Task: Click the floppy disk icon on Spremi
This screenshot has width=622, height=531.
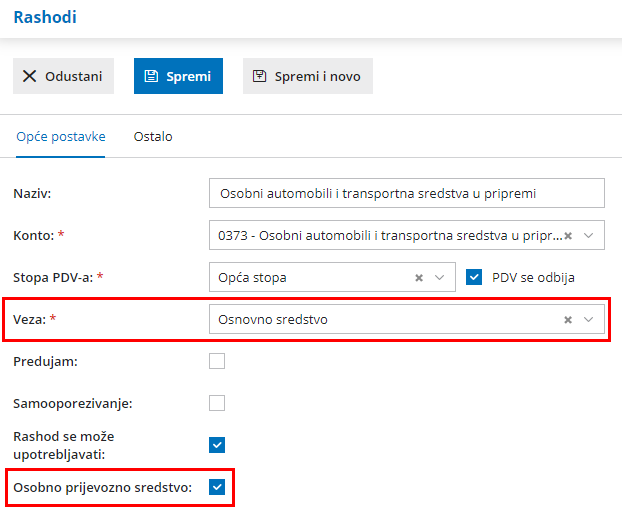Action: (x=151, y=76)
